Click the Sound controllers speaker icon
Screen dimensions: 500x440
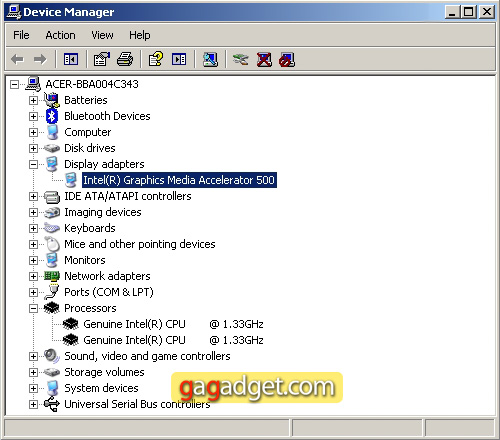pyautogui.click(x=52, y=356)
